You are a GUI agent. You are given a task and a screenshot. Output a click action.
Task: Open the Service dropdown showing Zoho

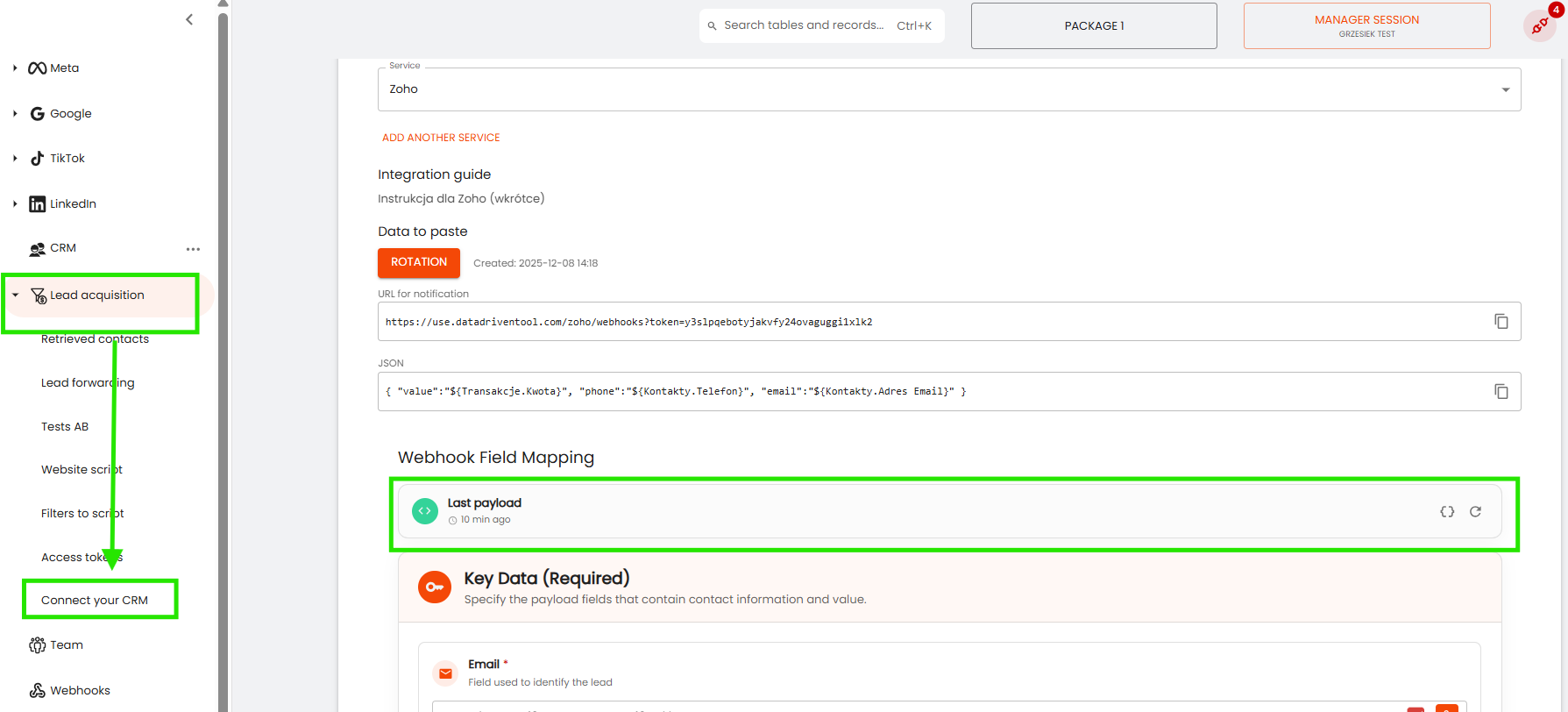(x=948, y=89)
